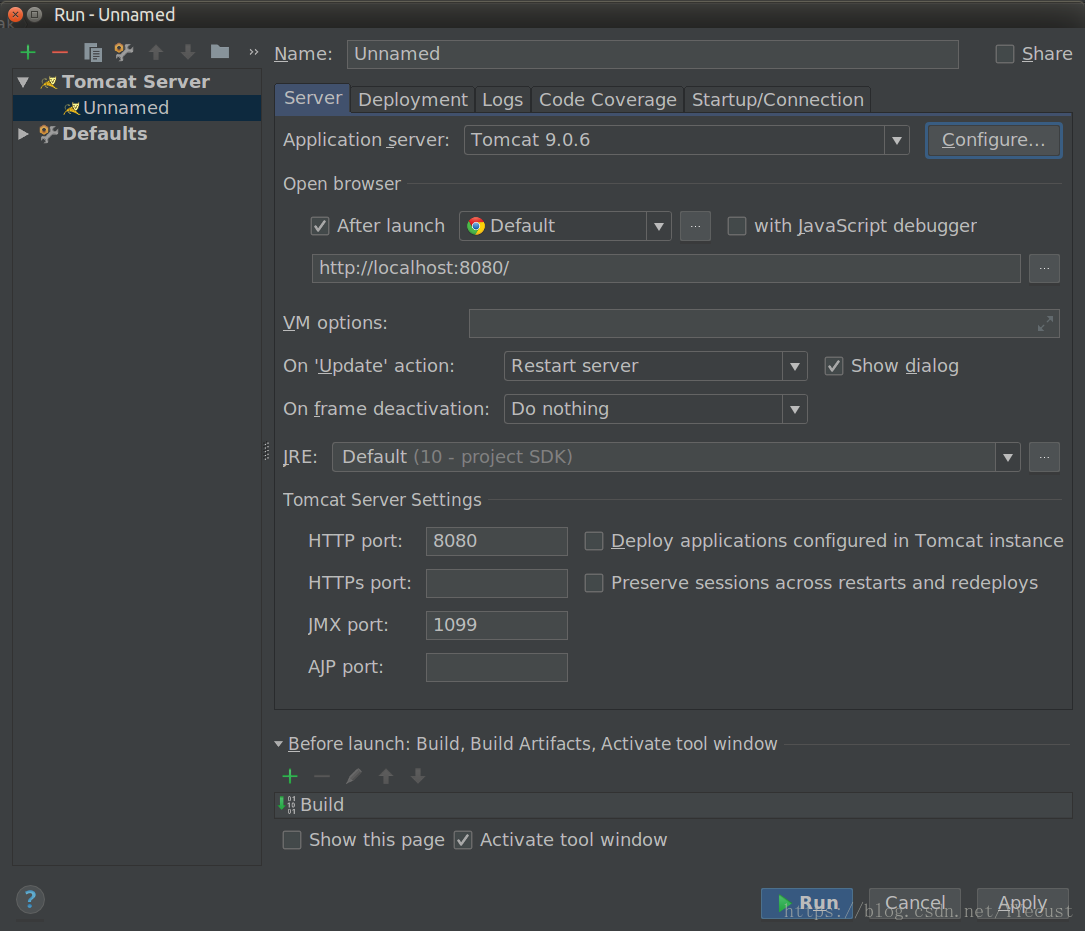The width and height of the screenshot is (1085, 931).
Task: Show more toolbar actions chevron
Action: click(253, 52)
